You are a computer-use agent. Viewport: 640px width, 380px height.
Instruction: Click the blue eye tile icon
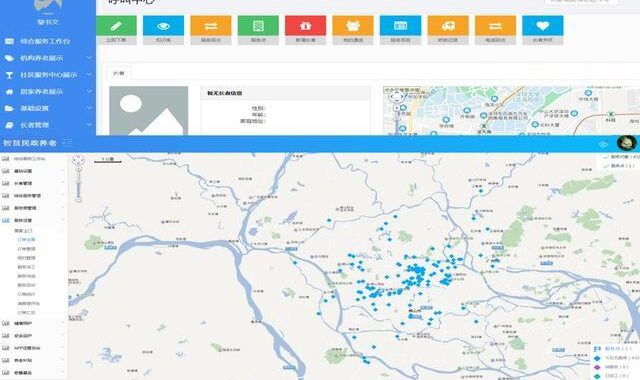163,26
